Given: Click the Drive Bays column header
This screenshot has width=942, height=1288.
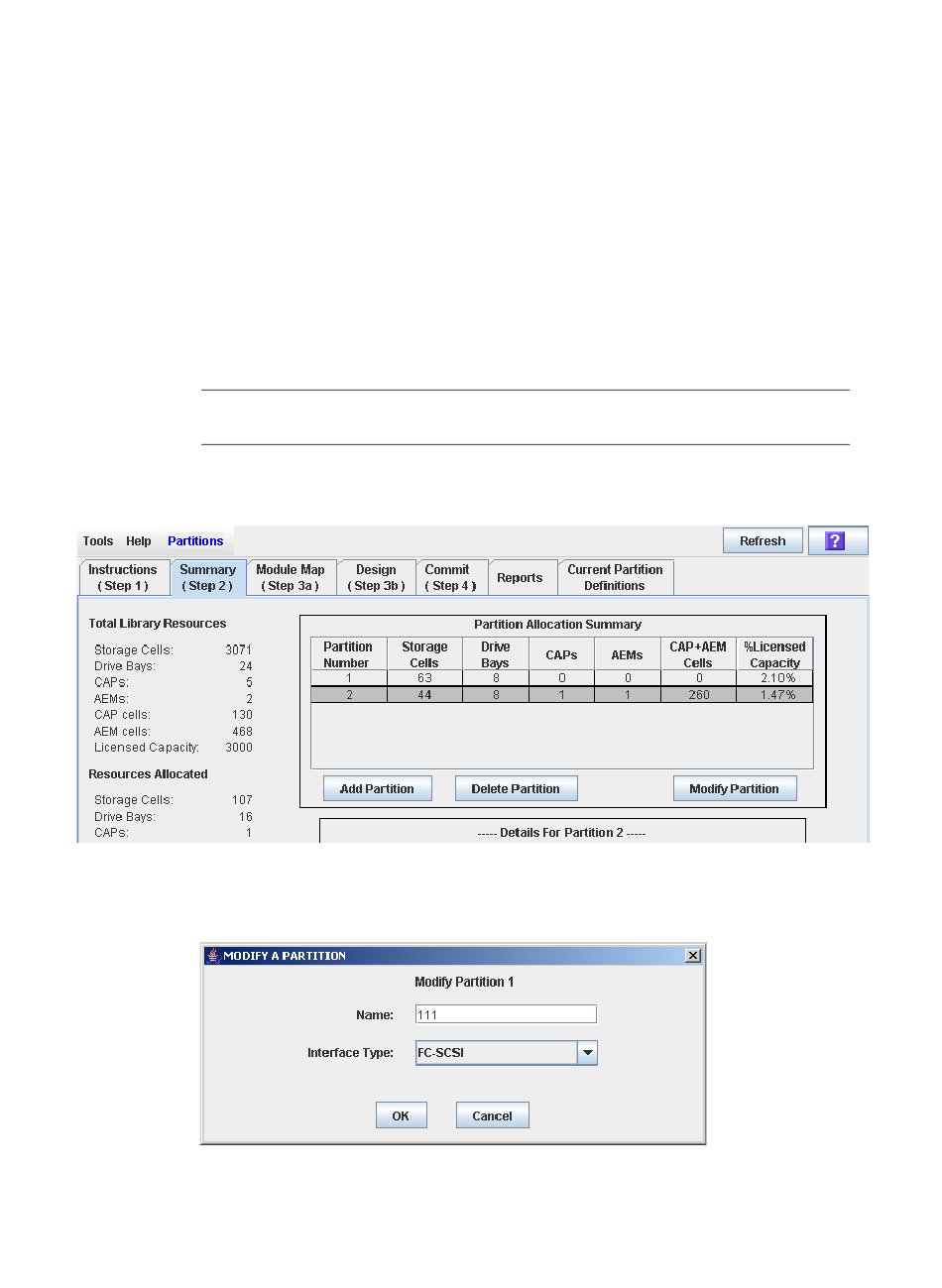Looking at the screenshot, I should 495,654.
